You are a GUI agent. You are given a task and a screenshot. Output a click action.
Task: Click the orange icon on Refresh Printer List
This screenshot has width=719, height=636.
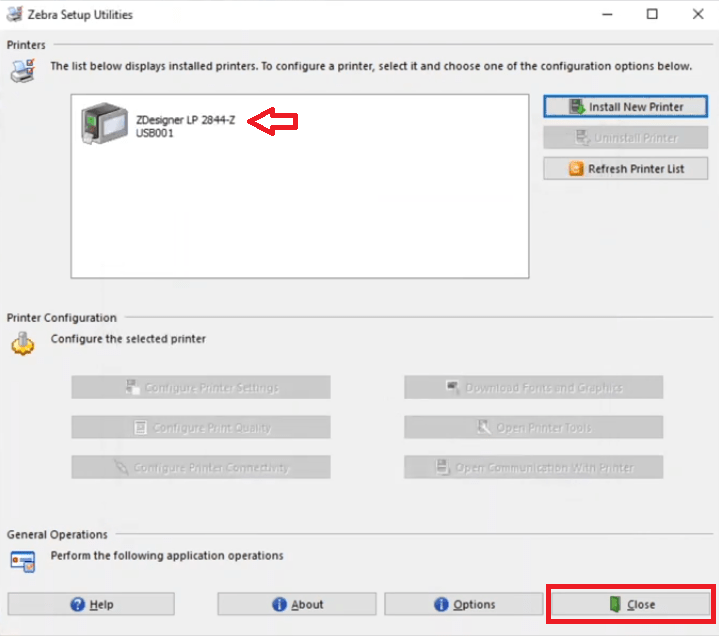(576, 169)
